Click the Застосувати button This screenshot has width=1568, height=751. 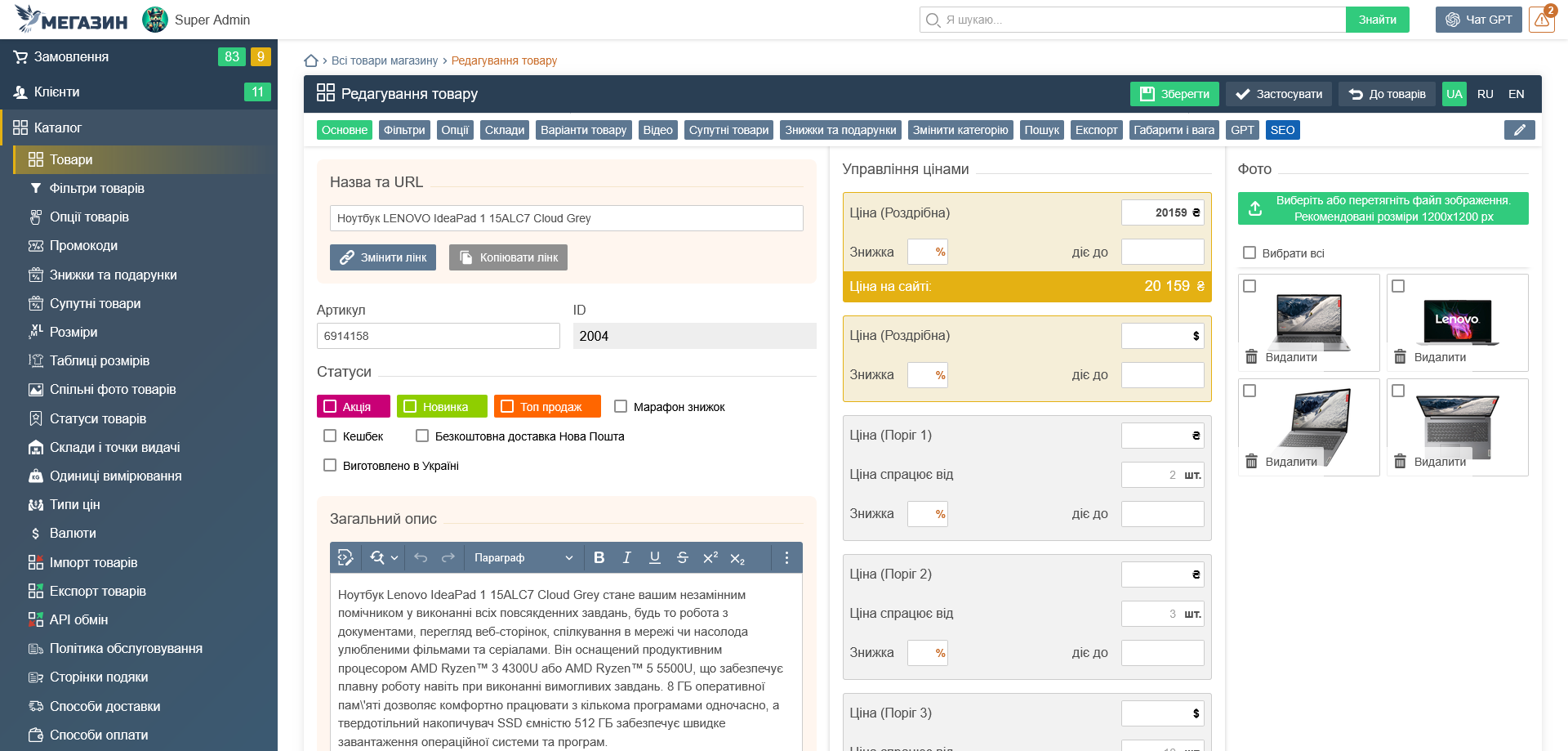[x=1279, y=94]
